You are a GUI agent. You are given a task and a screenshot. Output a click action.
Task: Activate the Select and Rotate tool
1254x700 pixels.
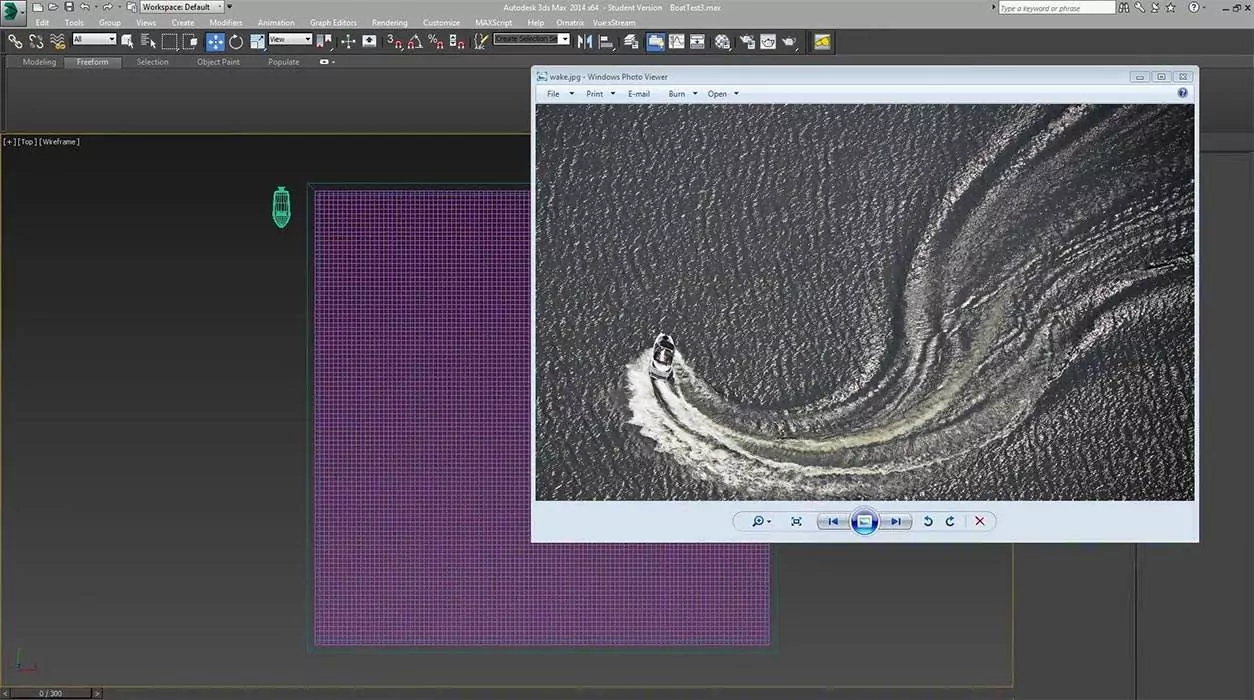point(236,41)
